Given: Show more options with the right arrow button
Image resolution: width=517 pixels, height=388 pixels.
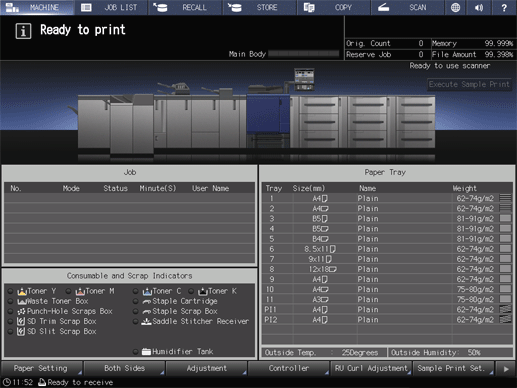Looking at the screenshot, I should 506,369.
